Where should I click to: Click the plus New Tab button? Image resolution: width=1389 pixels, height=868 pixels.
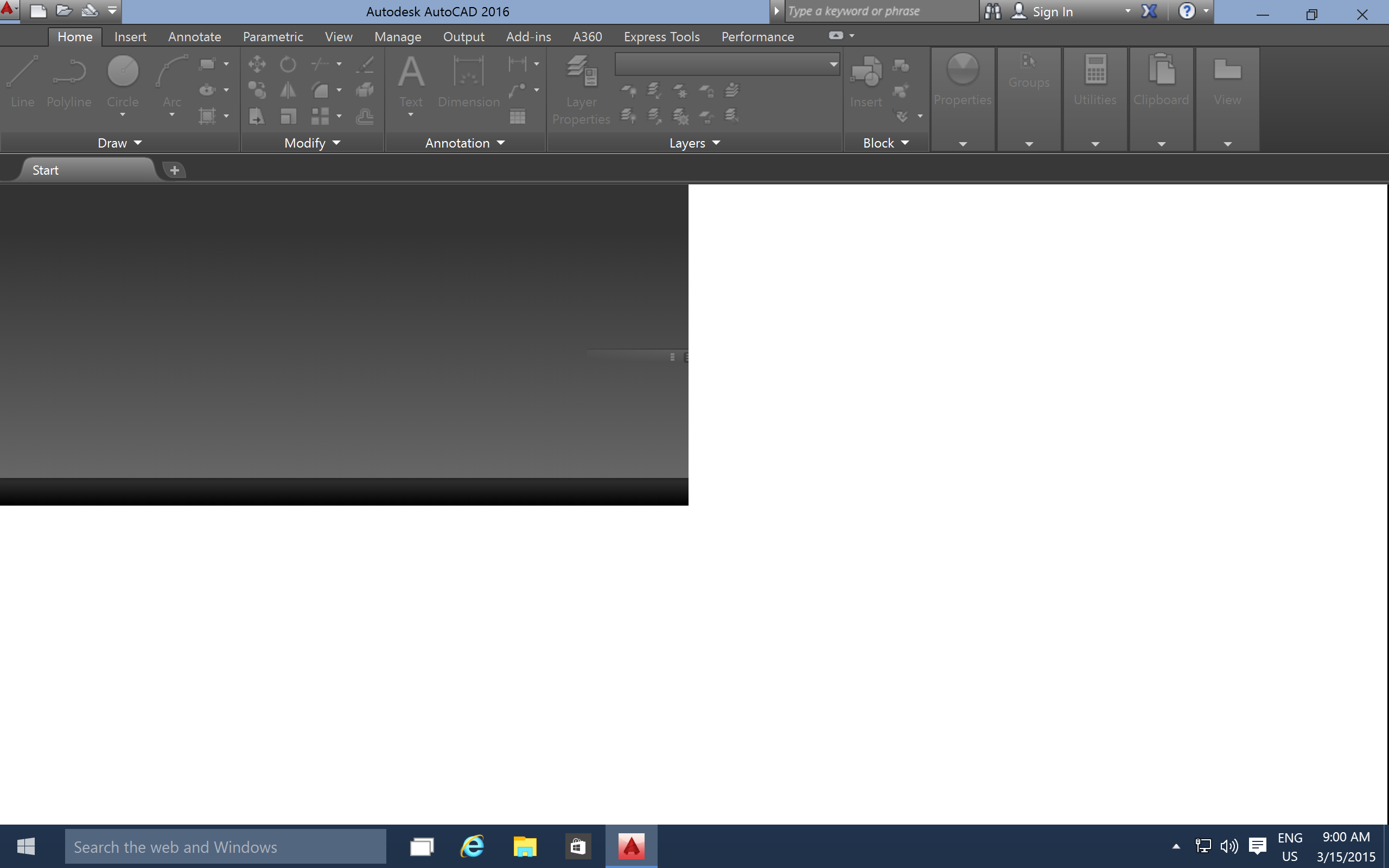(x=175, y=170)
